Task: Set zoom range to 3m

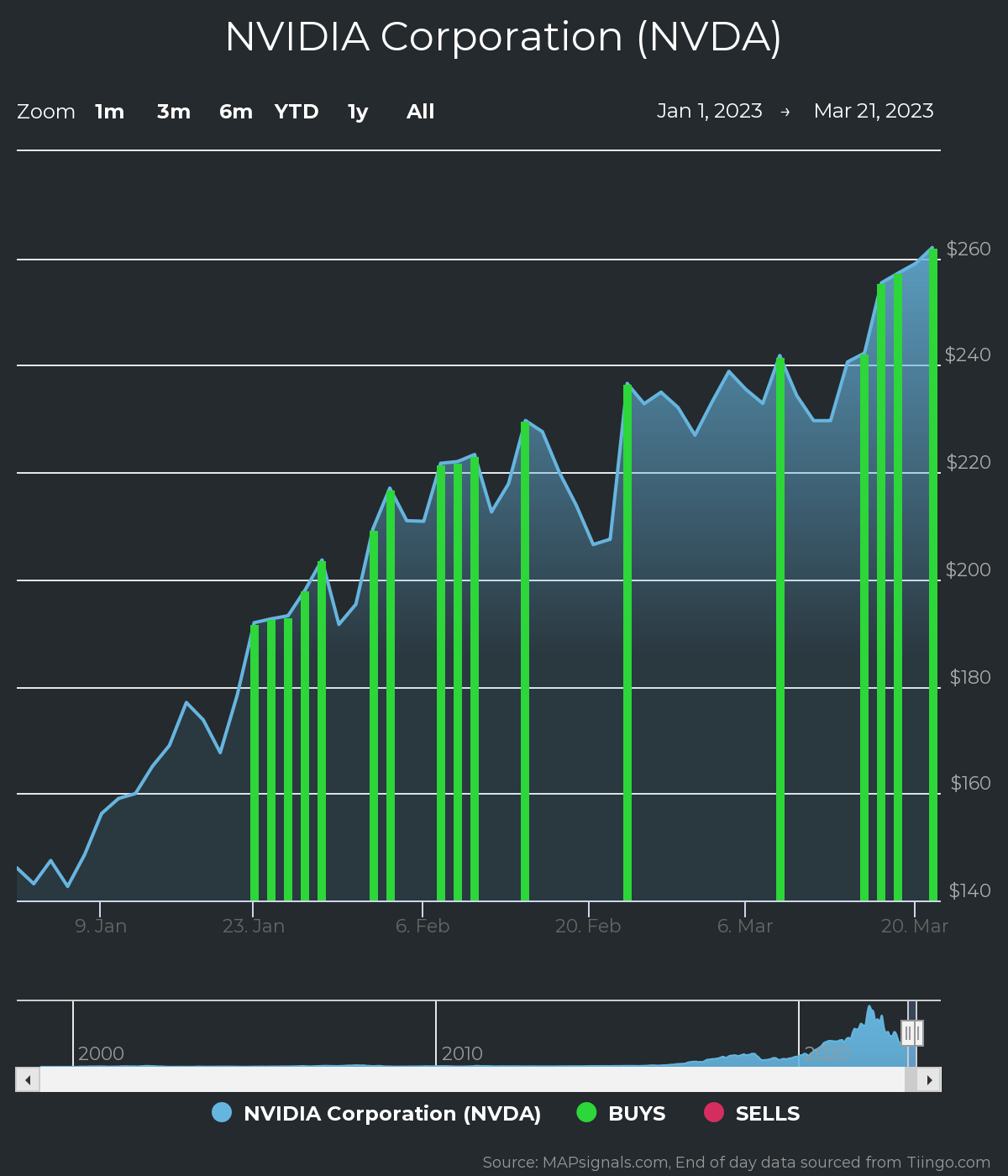Action: [x=174, y=112]
